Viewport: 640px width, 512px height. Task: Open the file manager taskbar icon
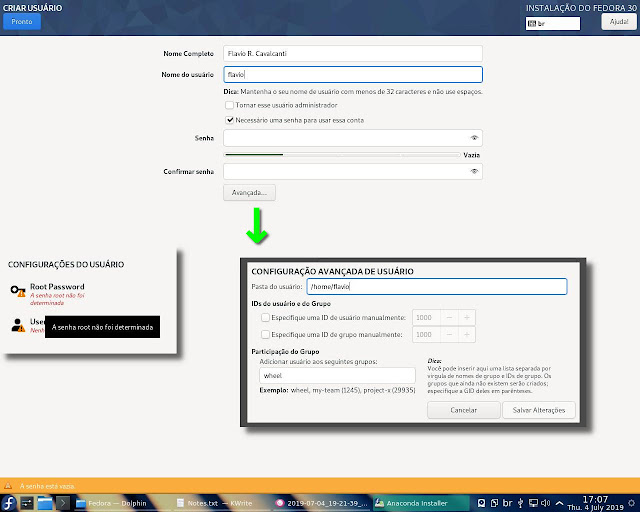(45, 503)
